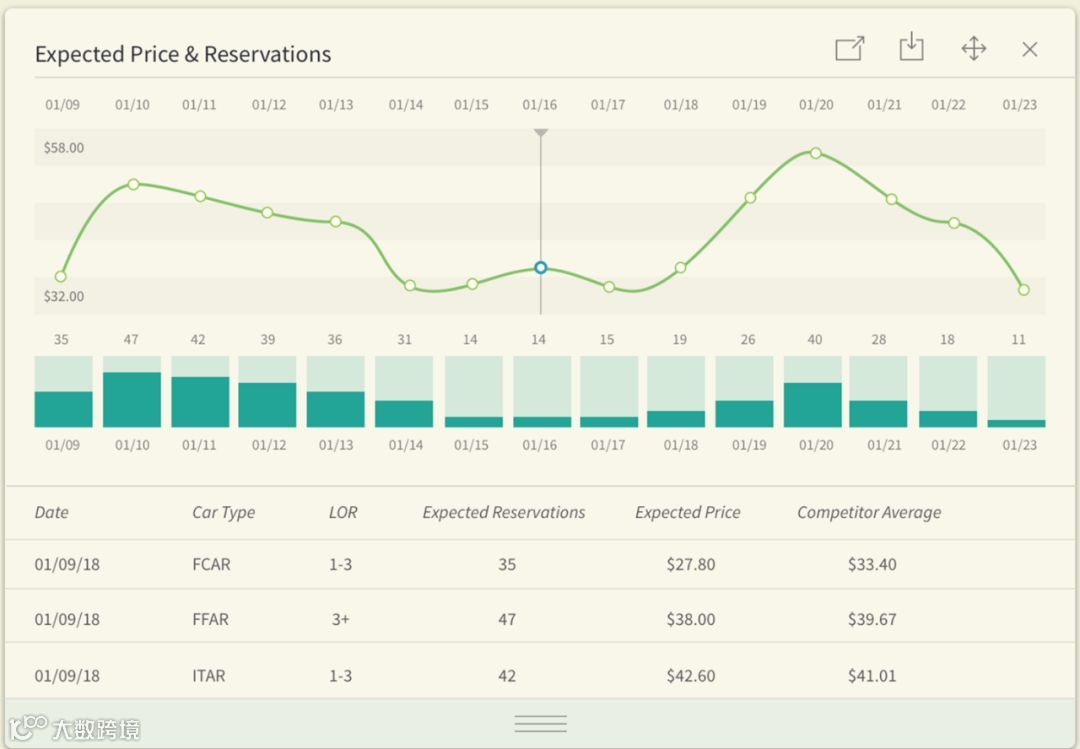1080x749 pixels.
Task: Click the Car Type column header
Action: [x=223, y=512]
